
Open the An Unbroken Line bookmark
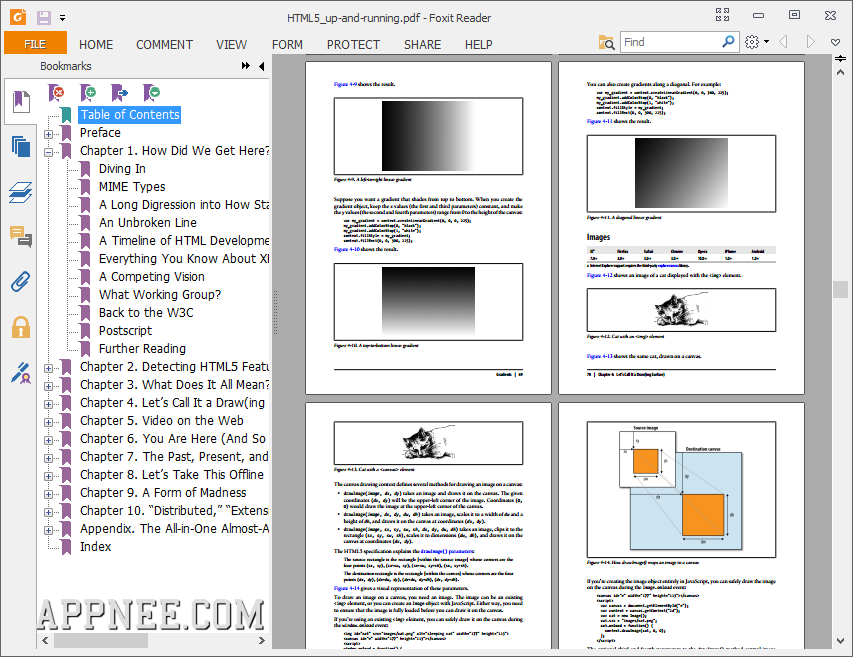point(147,222)
